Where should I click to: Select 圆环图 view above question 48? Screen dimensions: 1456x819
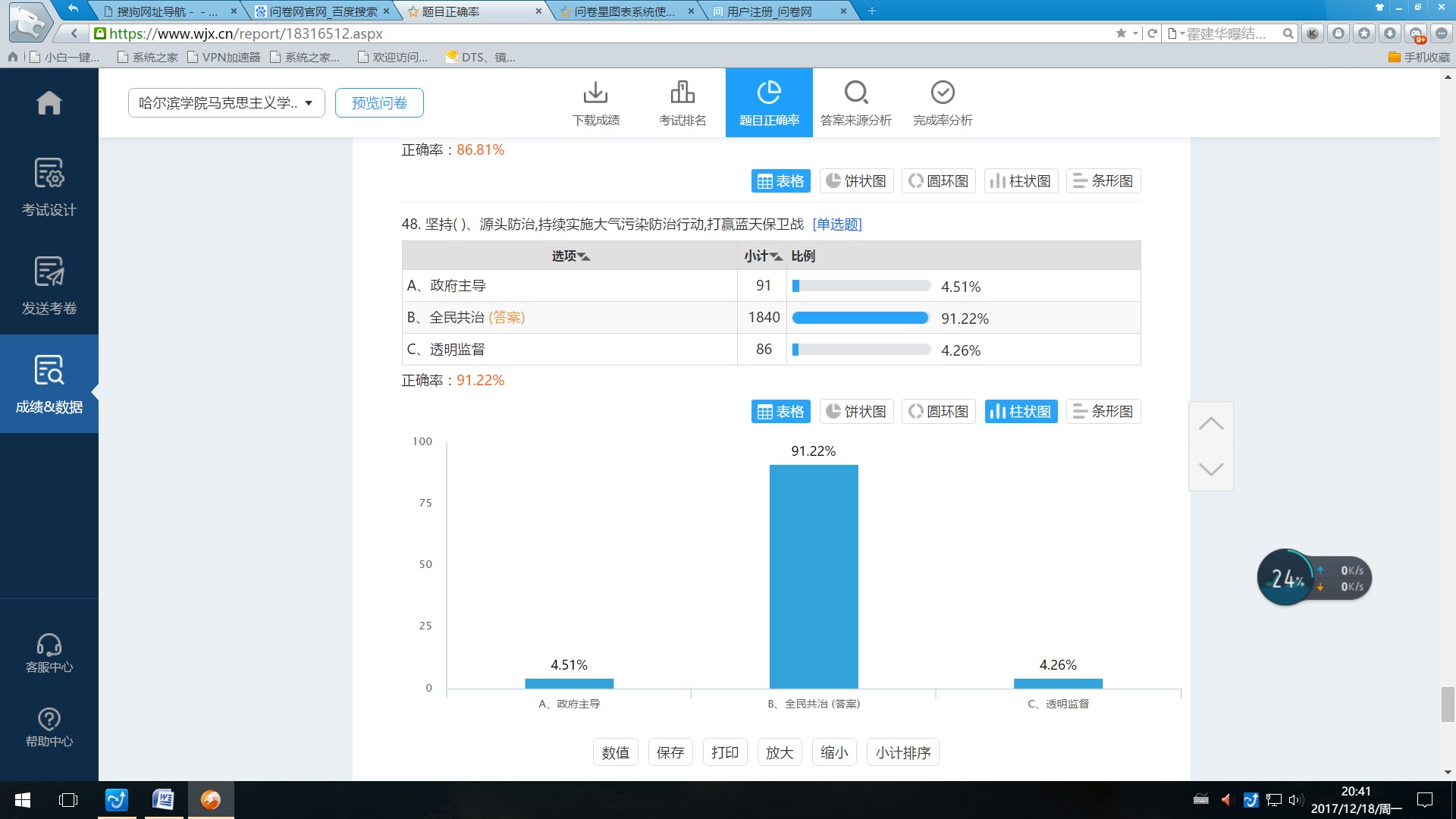pyautogui.click(x=939, y=181)
